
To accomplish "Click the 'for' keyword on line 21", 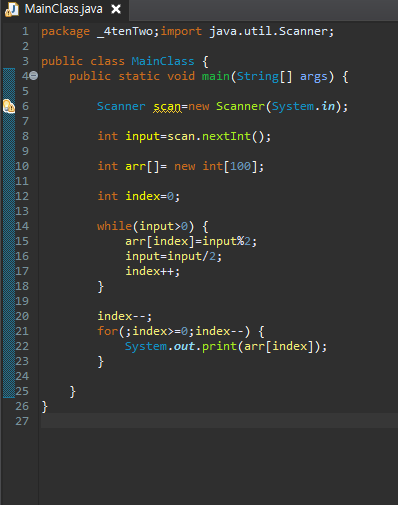I will [108, 331].
